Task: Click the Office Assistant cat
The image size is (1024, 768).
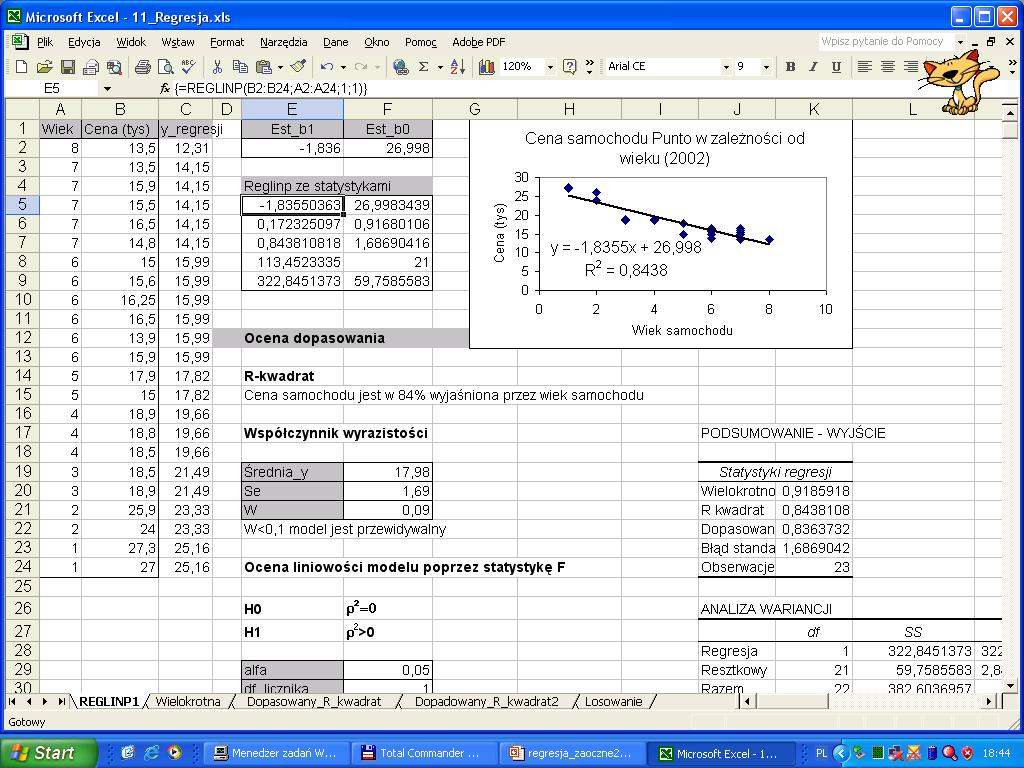Action: 957,82
